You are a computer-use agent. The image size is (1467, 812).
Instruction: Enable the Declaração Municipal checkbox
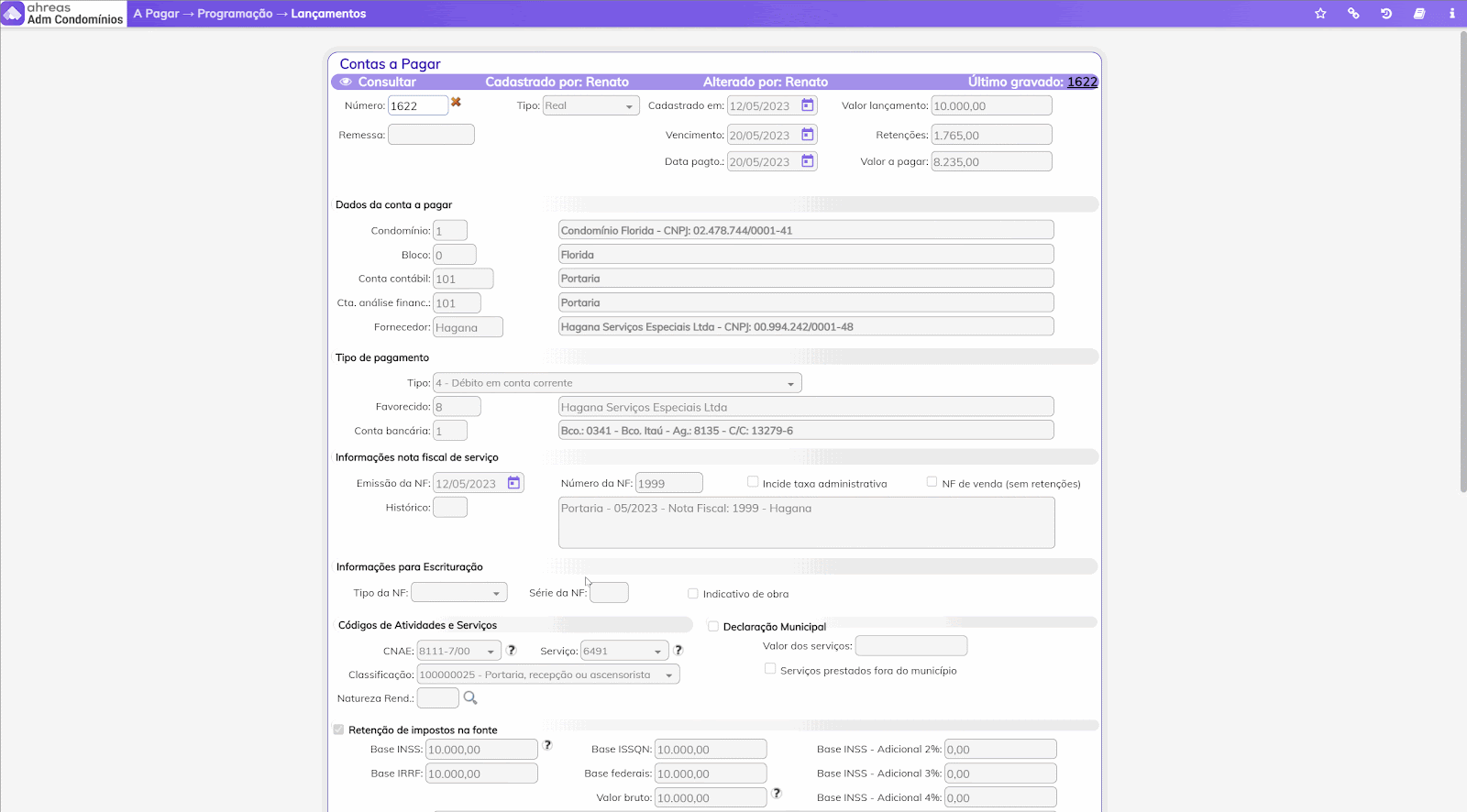[713, 627]
